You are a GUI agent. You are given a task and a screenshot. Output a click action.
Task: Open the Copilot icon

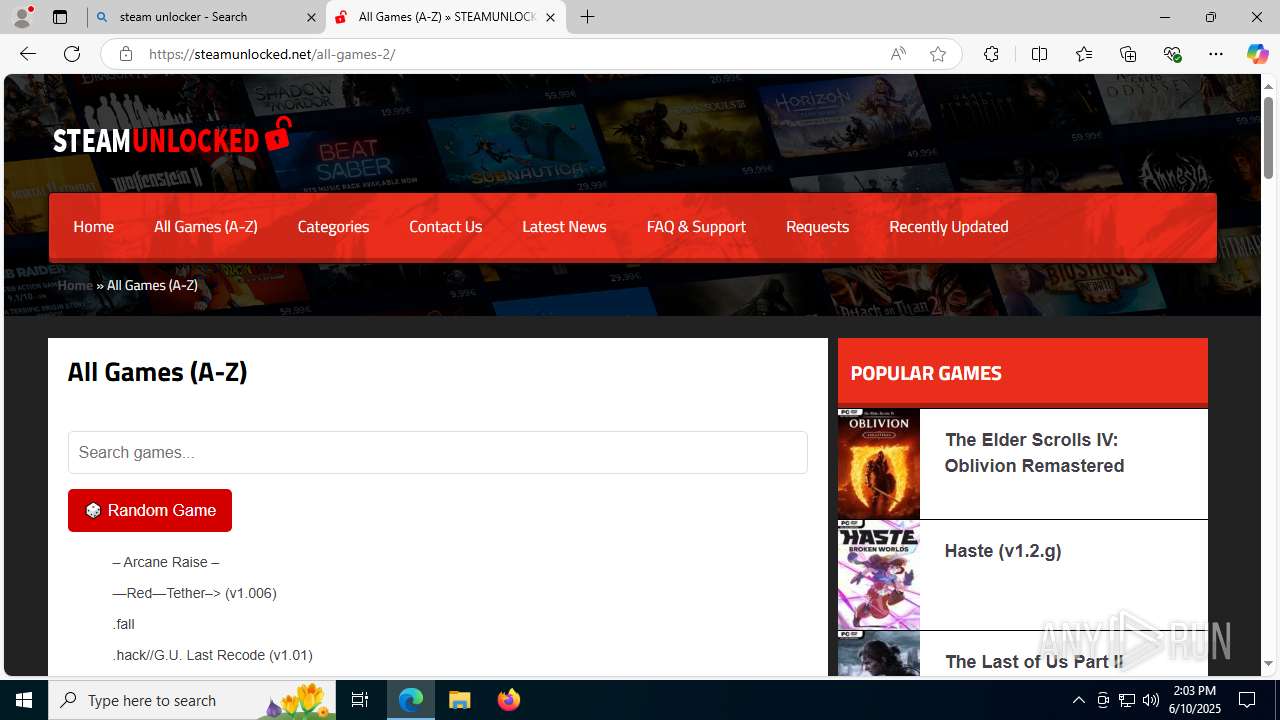tap(1257, 54)
